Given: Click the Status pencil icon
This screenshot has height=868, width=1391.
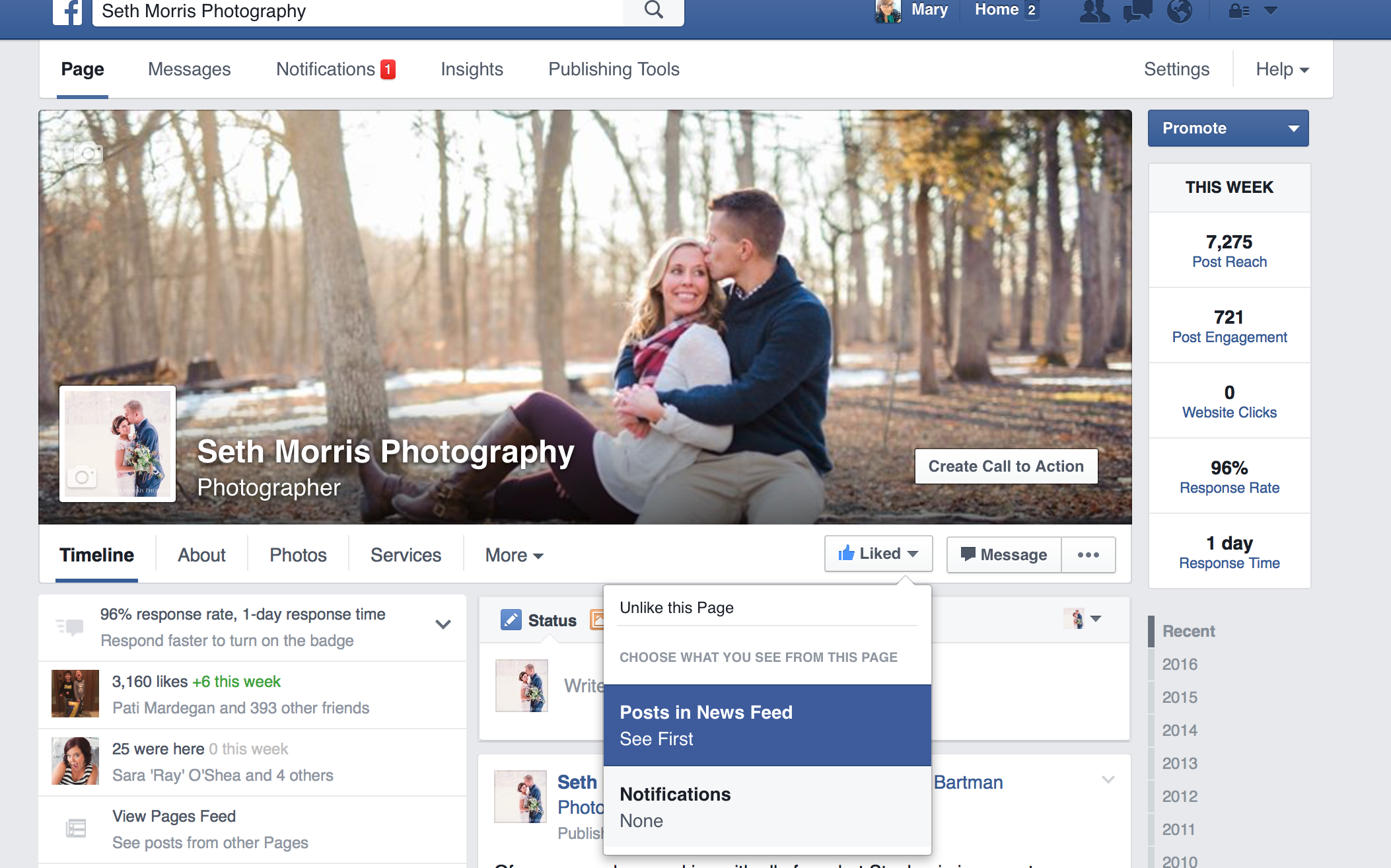Looking at the screenshot, I should point(511,620).
